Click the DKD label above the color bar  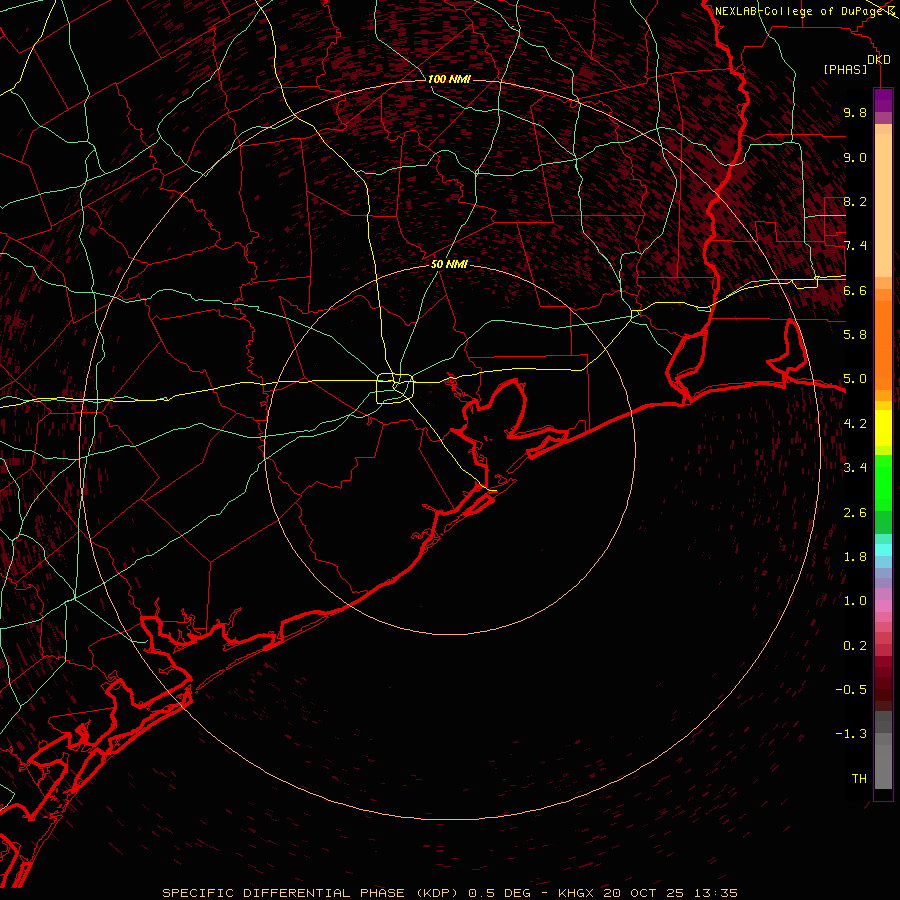point(878,60)
